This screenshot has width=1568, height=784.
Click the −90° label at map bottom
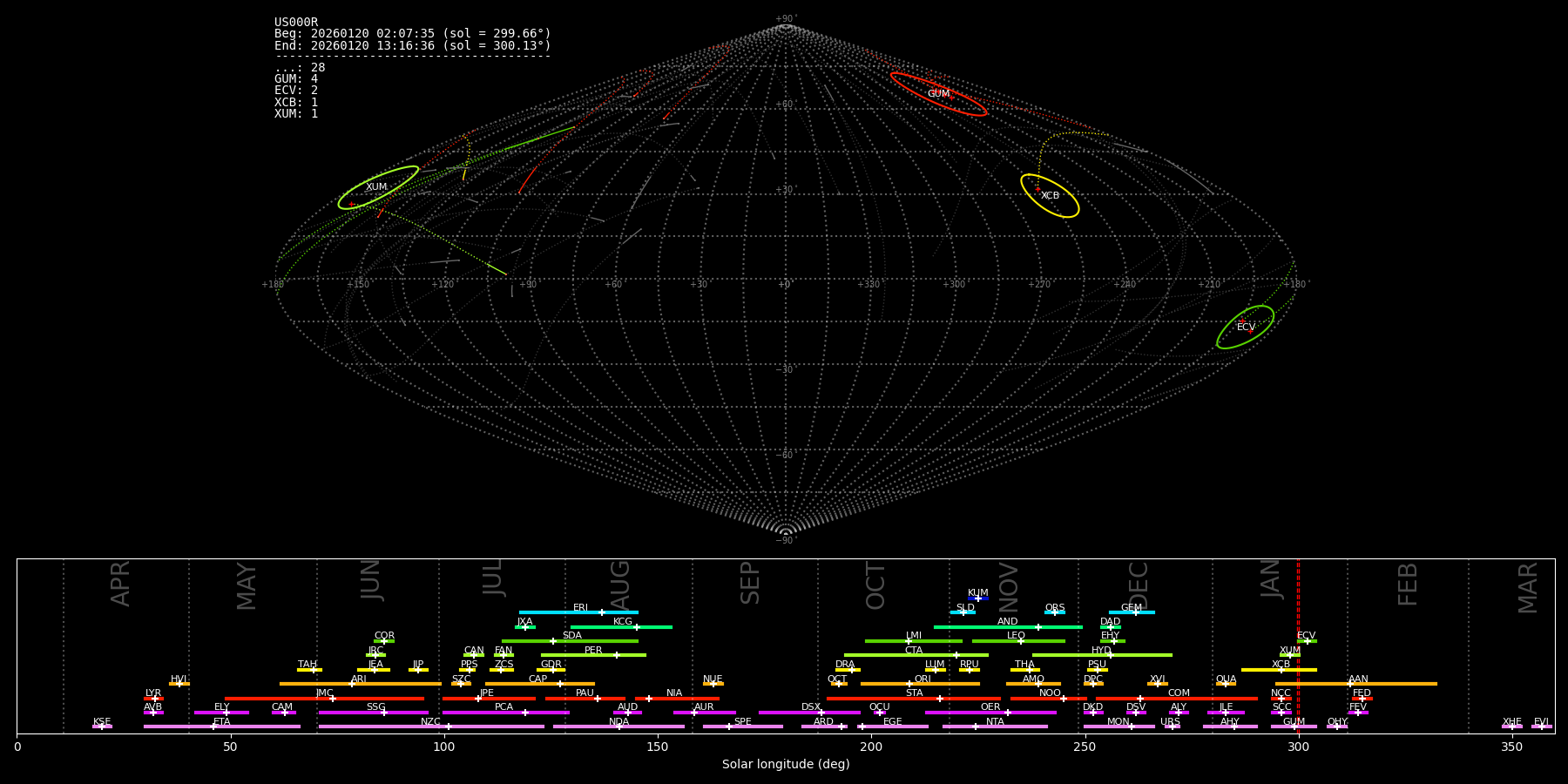pyautogui.click(x=786, y=541)
